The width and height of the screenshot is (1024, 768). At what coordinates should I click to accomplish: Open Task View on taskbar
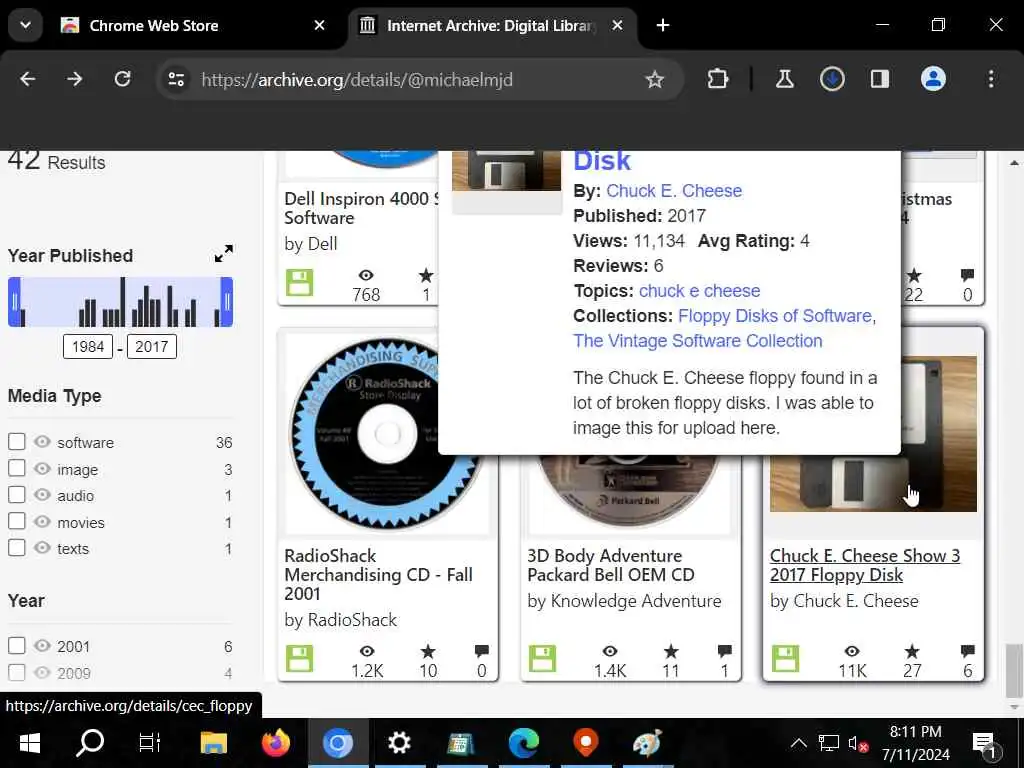[150, 743]
